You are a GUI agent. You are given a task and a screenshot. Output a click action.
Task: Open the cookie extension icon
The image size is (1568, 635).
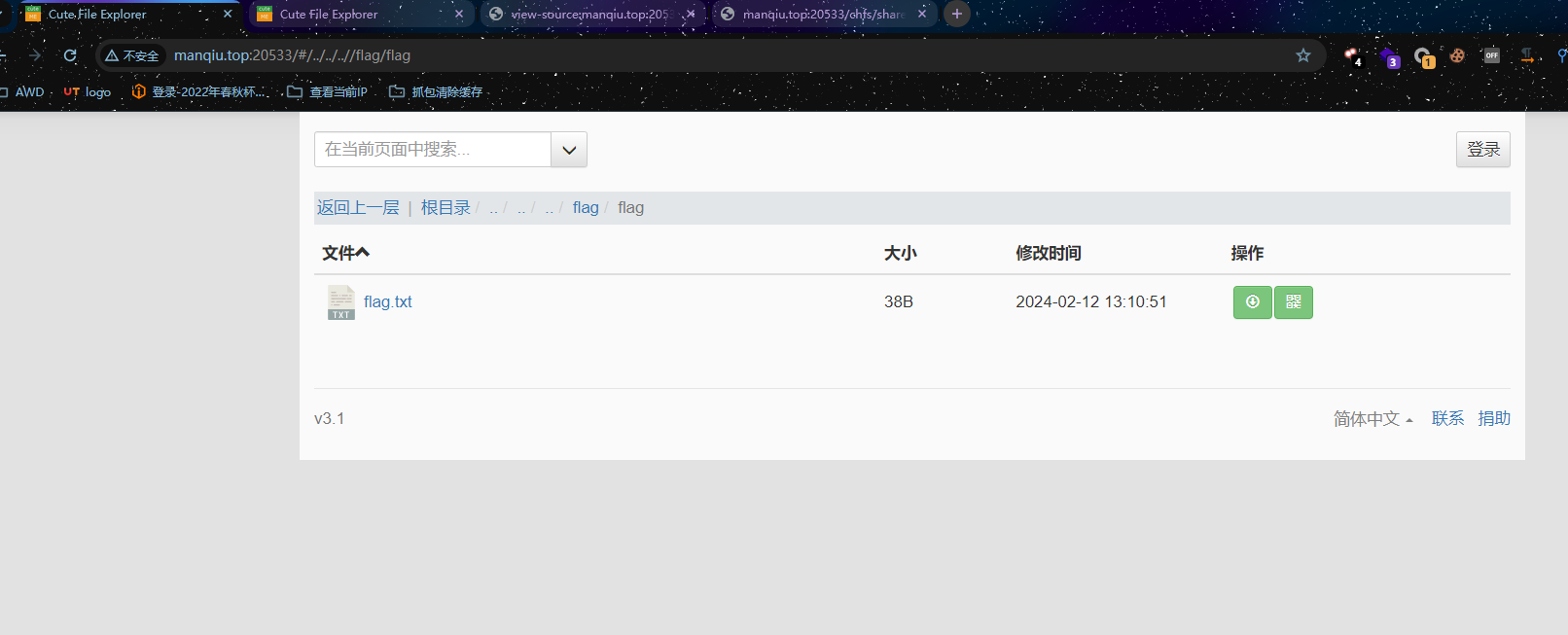(1457, 55)
